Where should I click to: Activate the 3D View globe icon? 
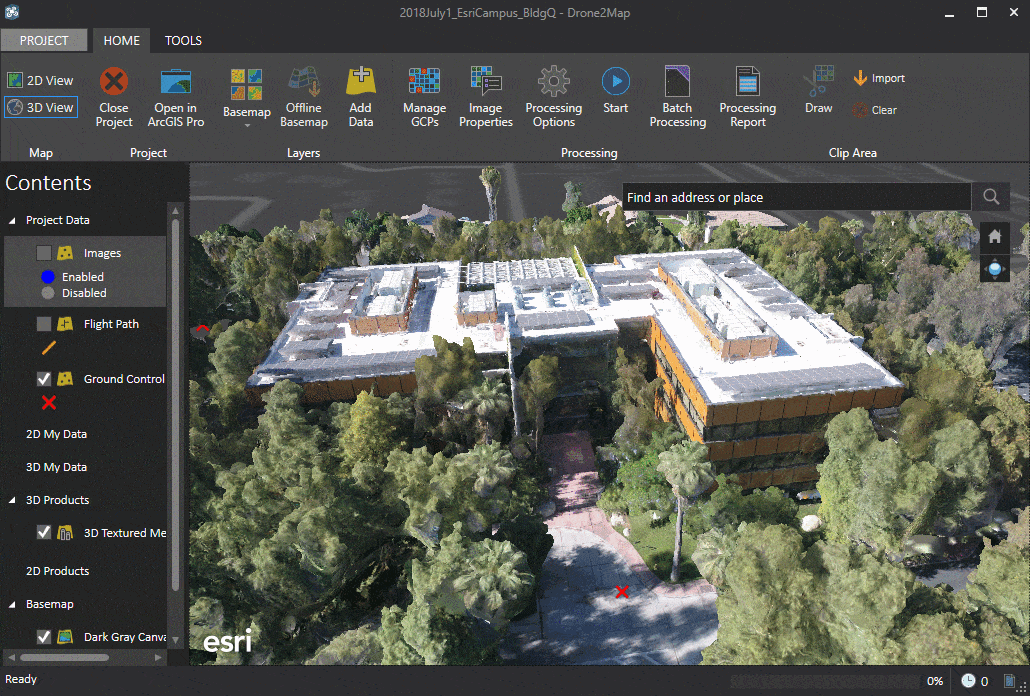pos(15,108)
